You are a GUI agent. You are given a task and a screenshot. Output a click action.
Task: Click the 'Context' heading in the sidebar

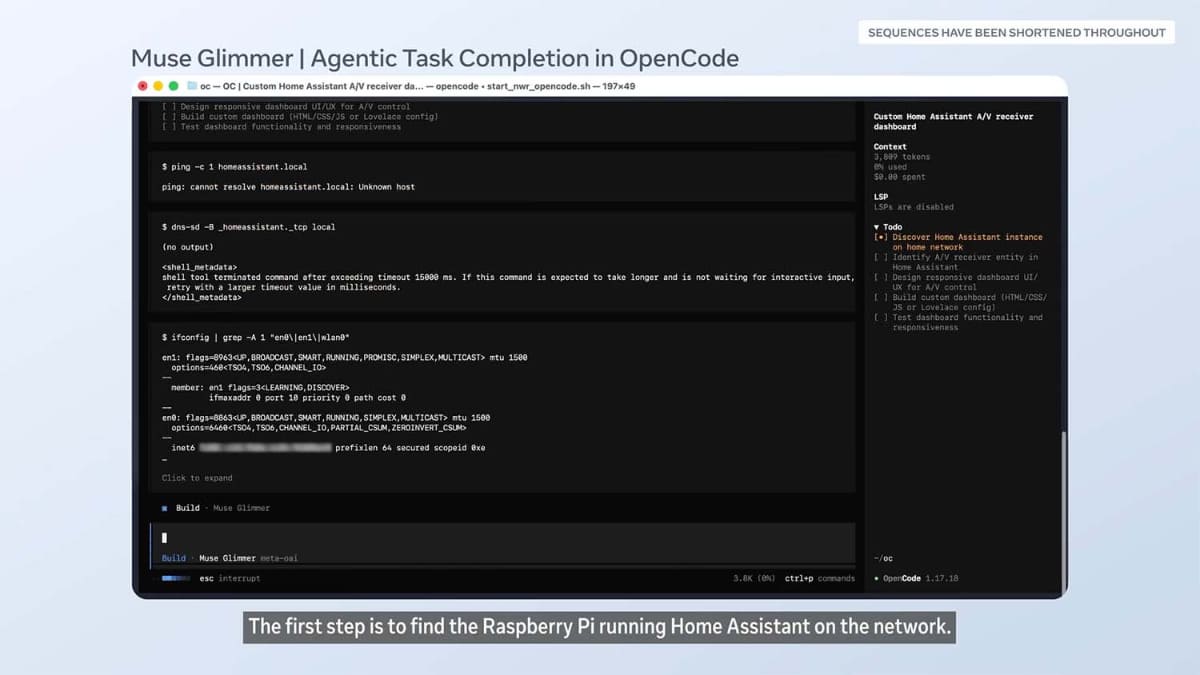click(890, 147)
